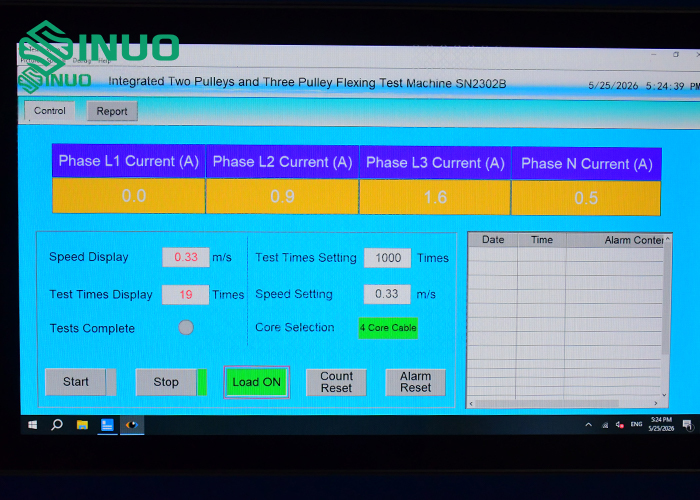Open the notification center icon
The width and height of the screenshot is (700, 500).
688,425
